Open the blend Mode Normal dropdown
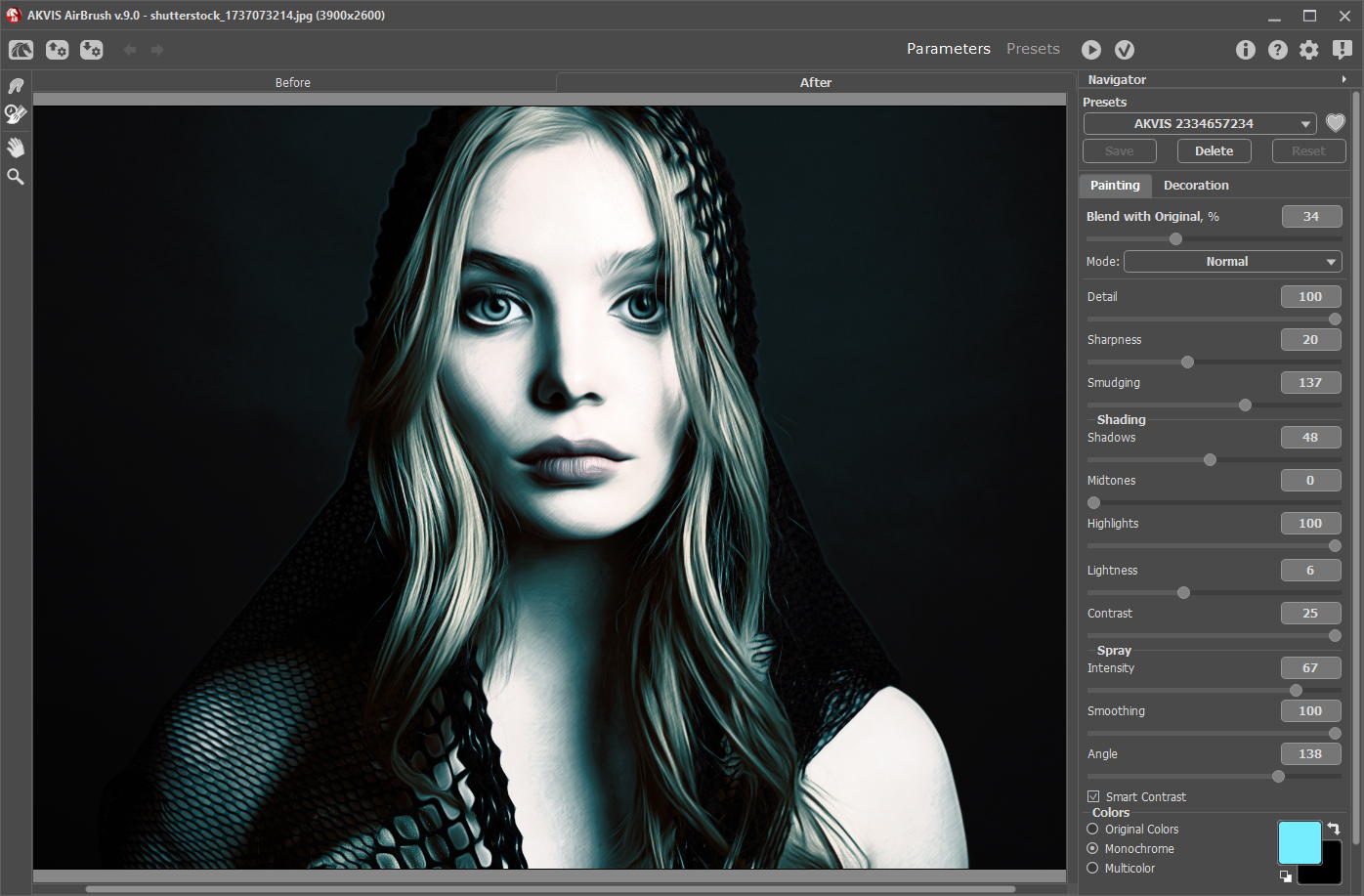This screenshot has height=896, width=1364. point(1232,262)
